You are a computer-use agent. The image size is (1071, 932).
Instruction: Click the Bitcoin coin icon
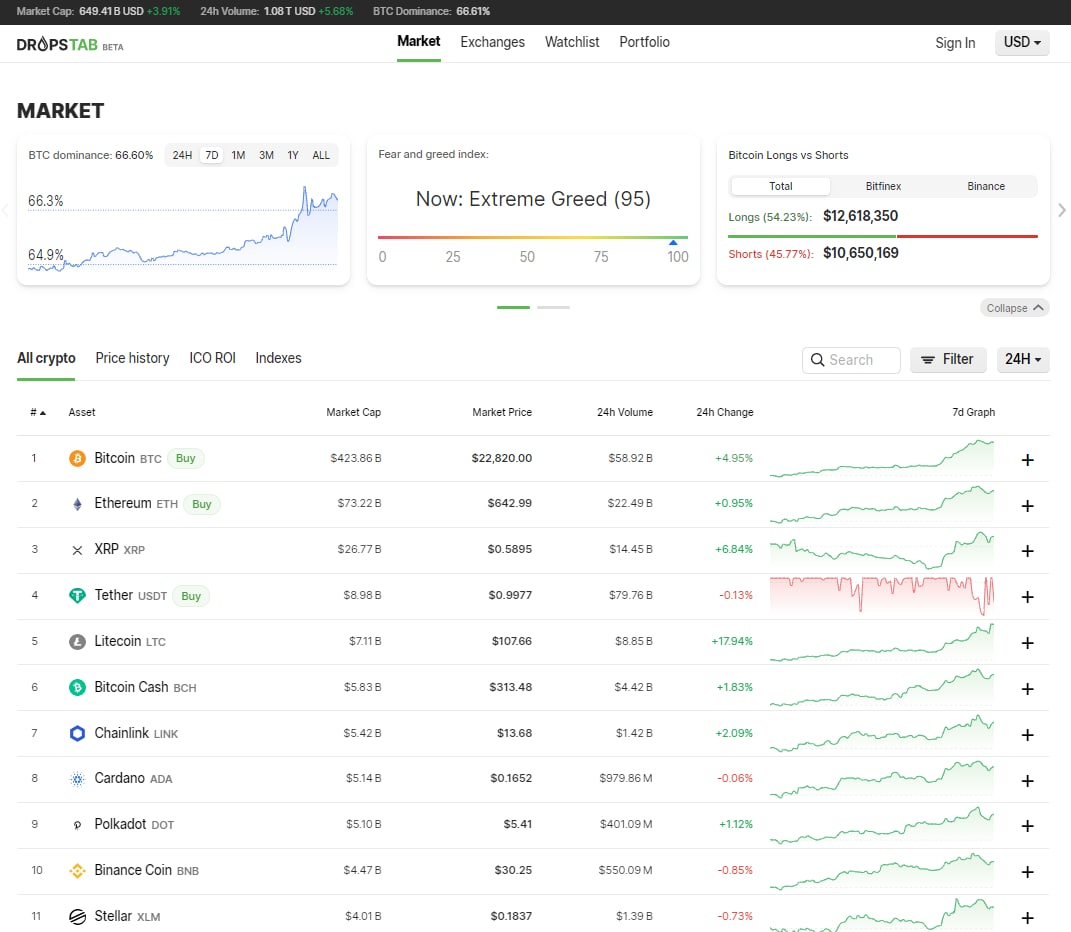pos(77,458)
